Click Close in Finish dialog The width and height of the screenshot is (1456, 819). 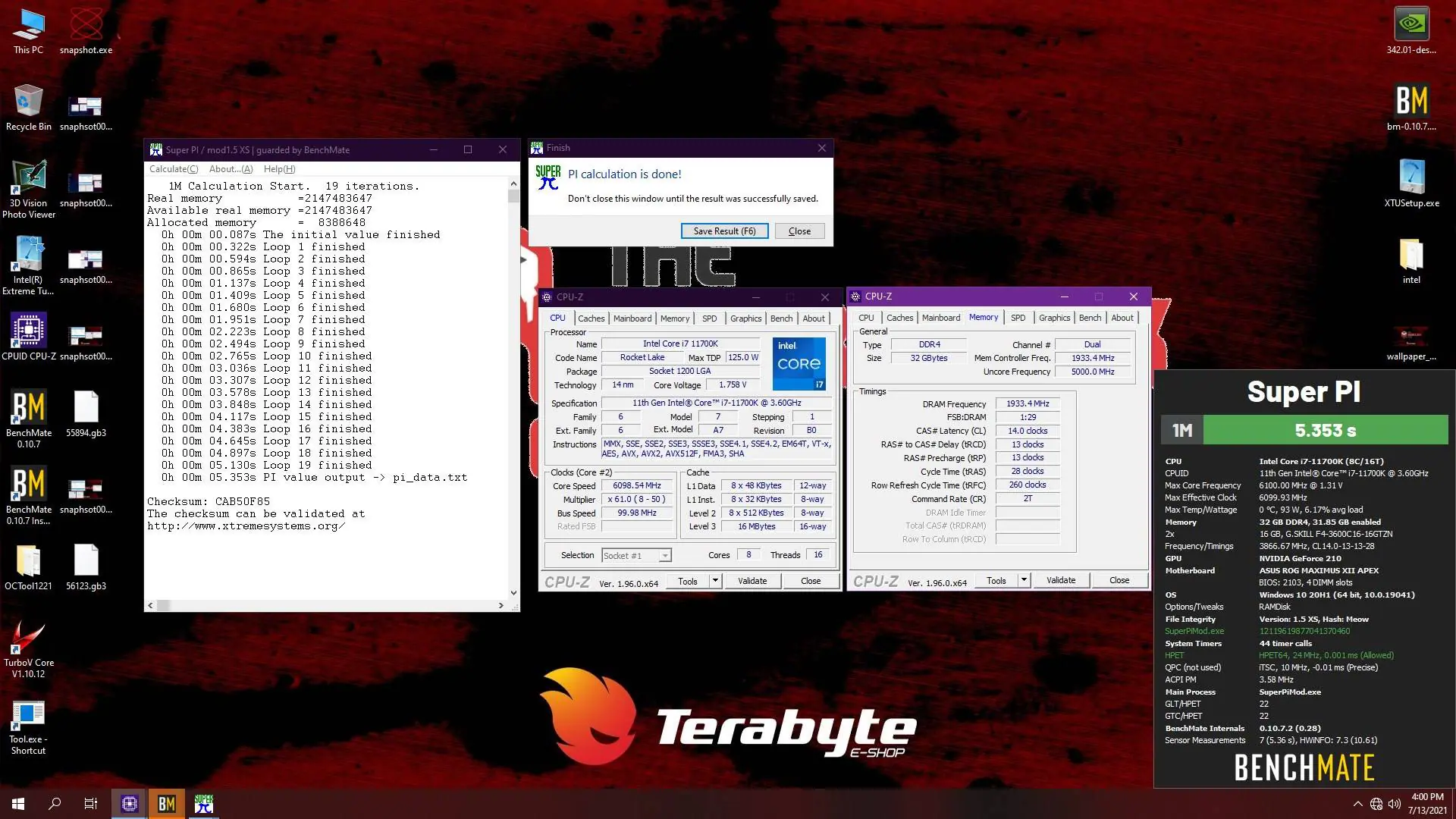click(x=799, y=231)
